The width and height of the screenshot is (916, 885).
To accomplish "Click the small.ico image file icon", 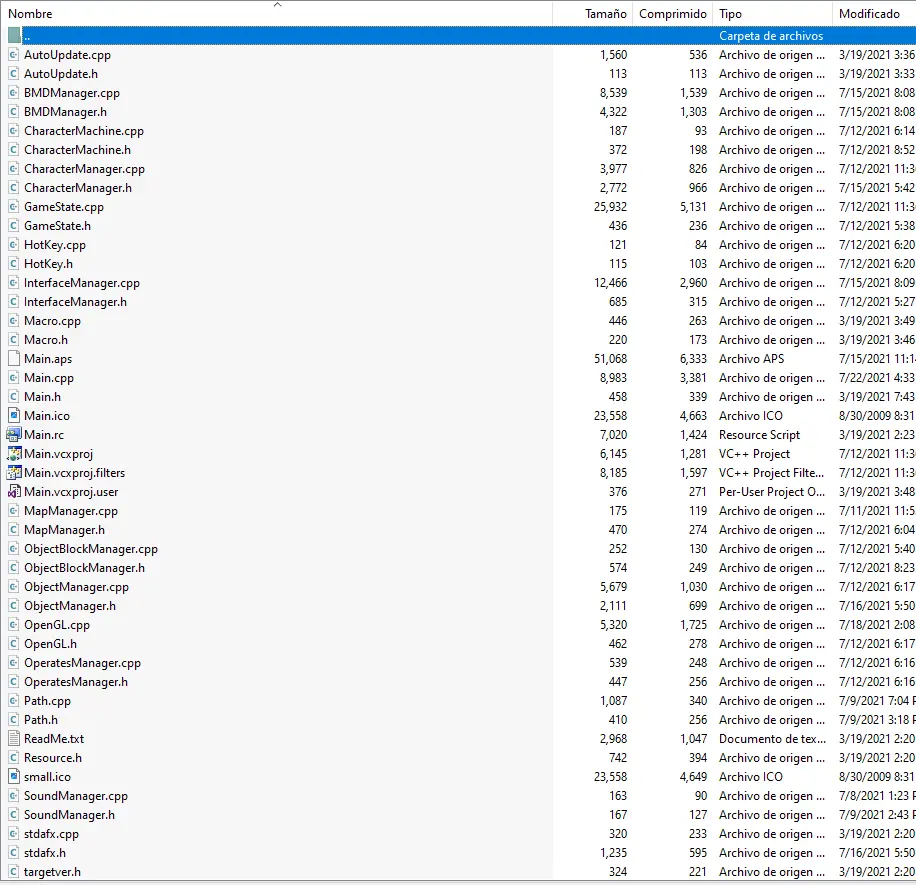I will pyautogui.click(x=14, y=776).
